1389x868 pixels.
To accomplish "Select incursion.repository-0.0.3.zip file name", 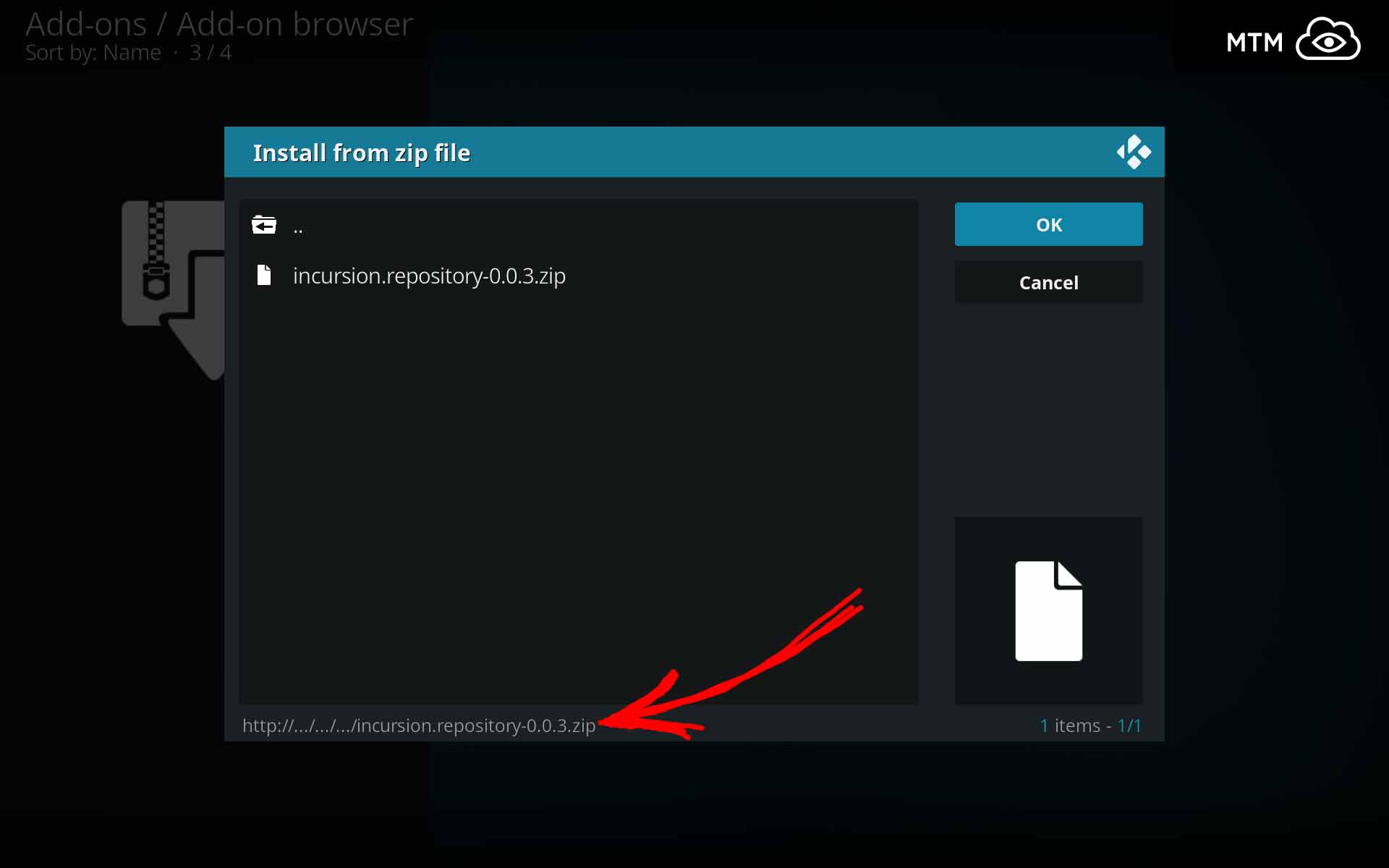I will pos(429,276).
